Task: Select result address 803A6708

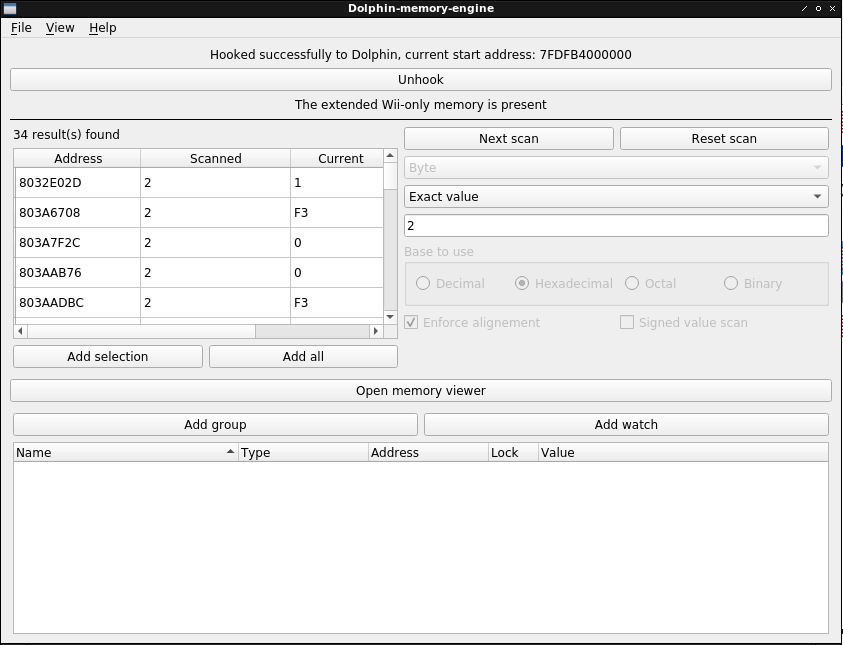Action: point(78,213)
